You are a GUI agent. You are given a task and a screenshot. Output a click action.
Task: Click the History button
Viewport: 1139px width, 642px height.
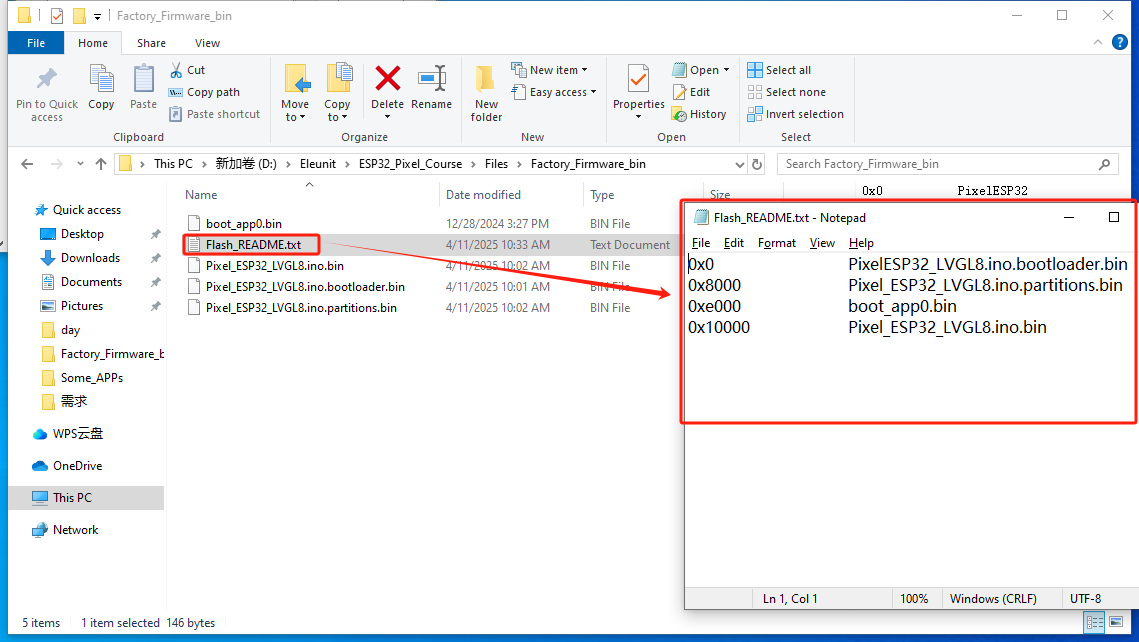699,114
